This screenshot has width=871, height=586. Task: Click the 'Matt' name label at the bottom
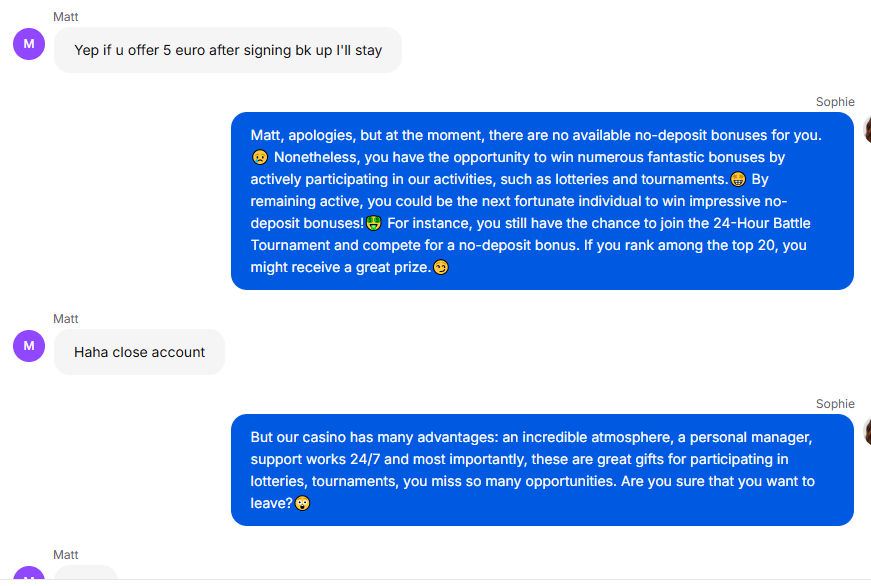(66, 555)
